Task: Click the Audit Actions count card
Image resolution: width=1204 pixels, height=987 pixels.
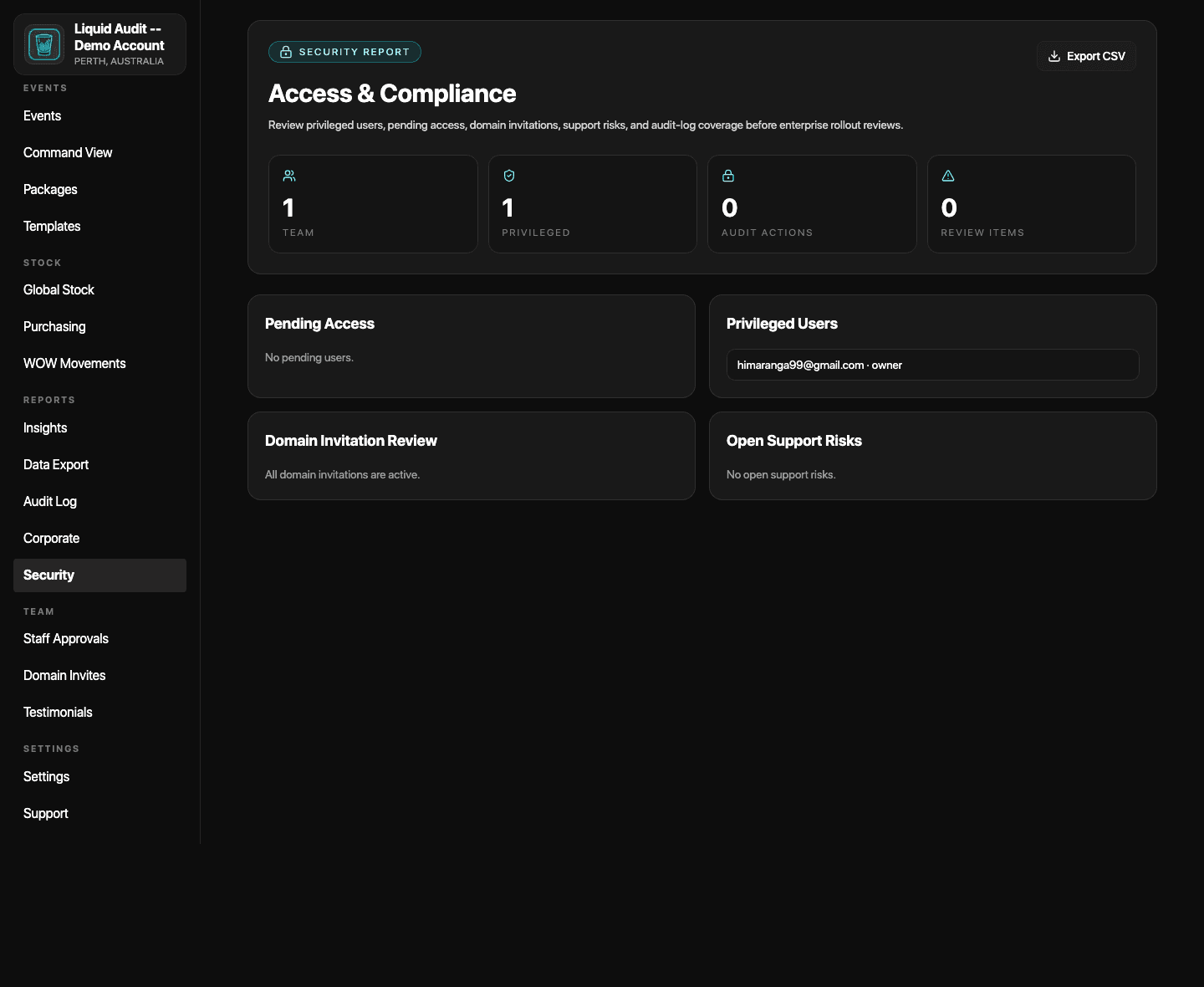Action: point(812,204)
